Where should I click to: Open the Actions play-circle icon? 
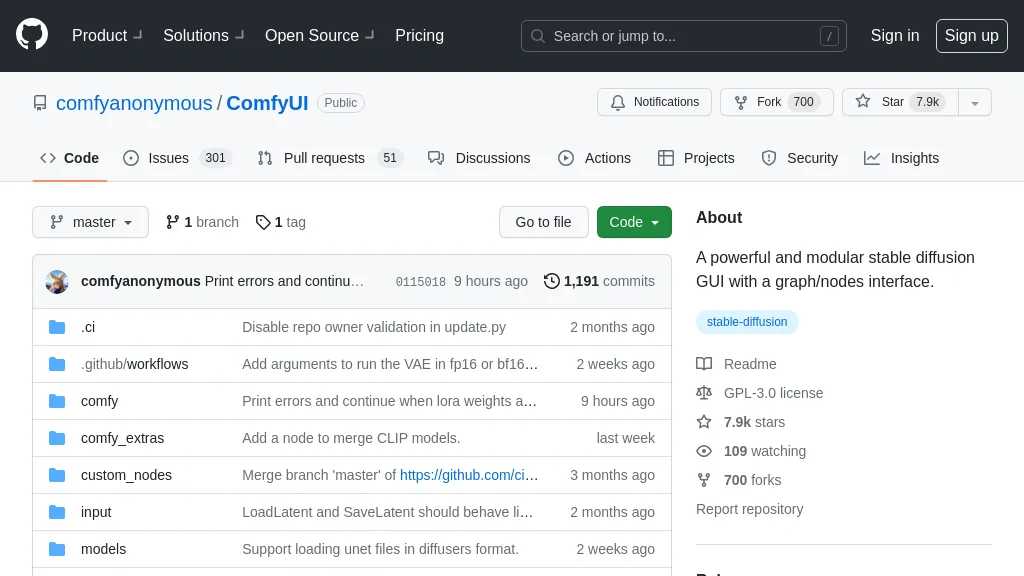[567, 158]
